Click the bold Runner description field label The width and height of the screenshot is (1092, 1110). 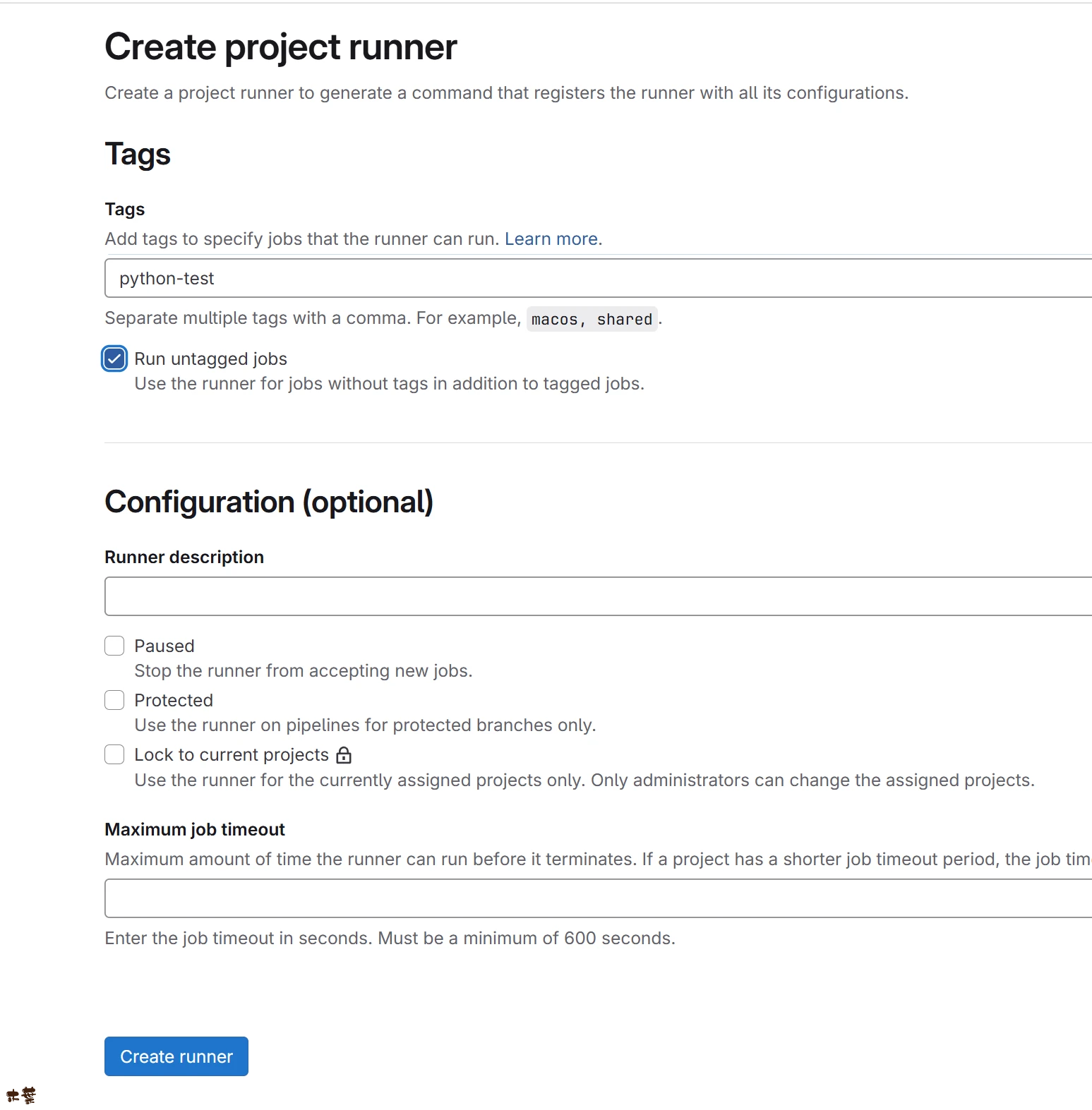click(x=184, y=557)
